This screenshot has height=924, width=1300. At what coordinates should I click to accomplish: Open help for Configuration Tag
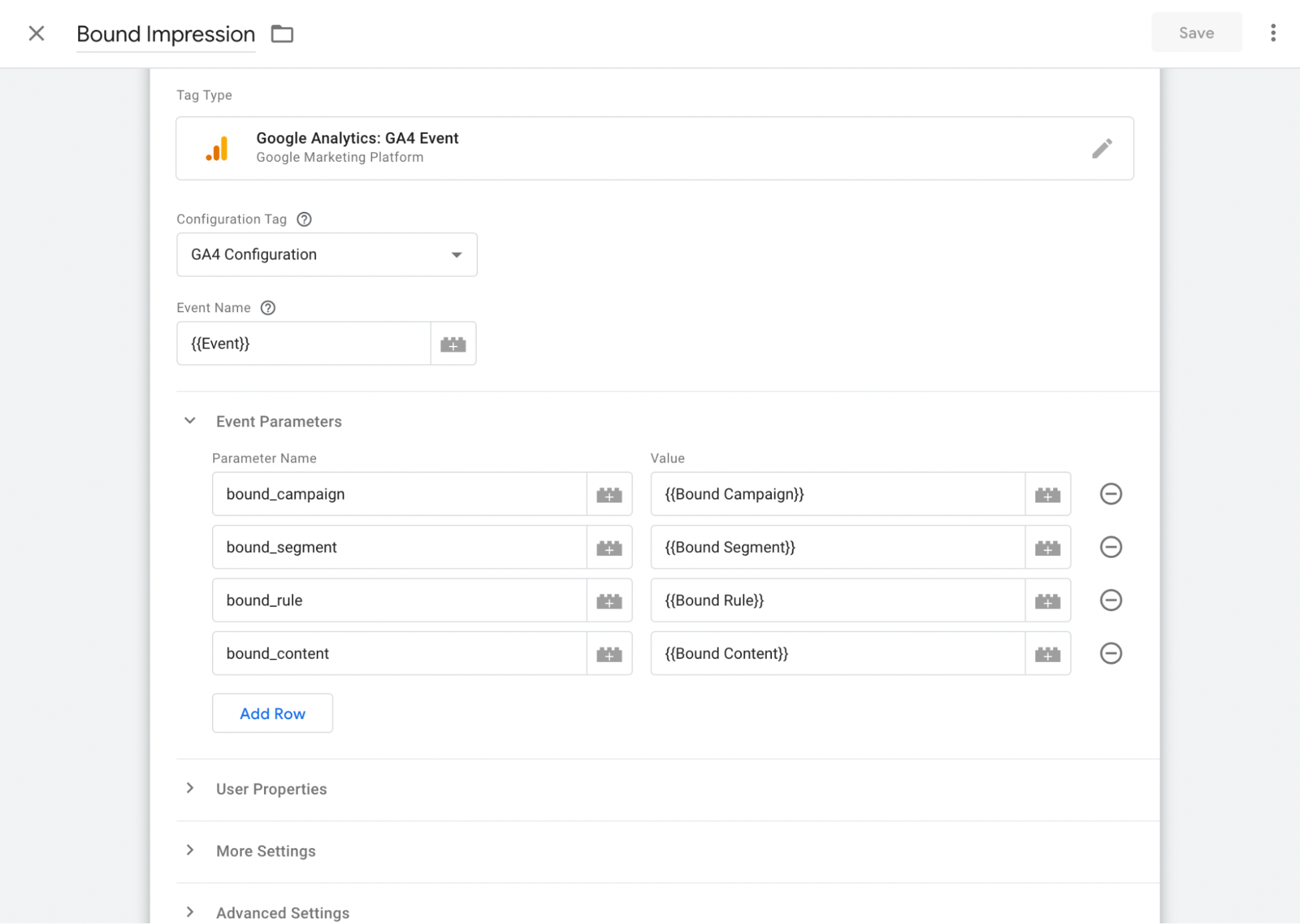pyautogui.click(x=304, y=219)
